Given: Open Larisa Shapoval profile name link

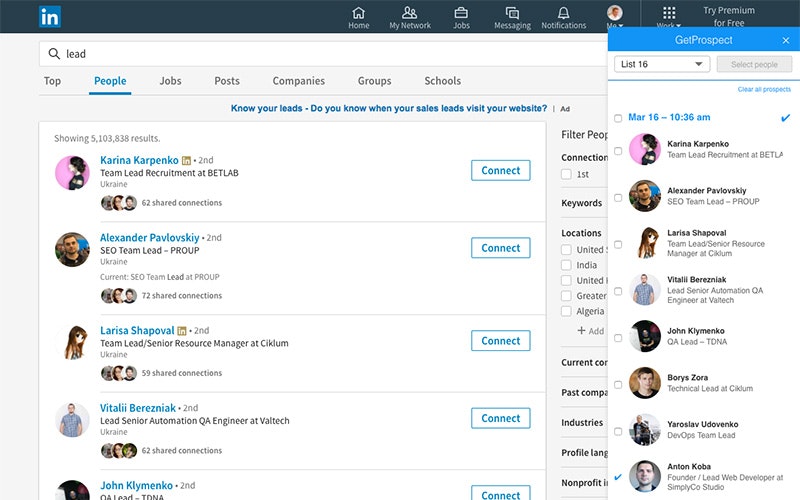Looking at the screenshot, I should [137, 331].
